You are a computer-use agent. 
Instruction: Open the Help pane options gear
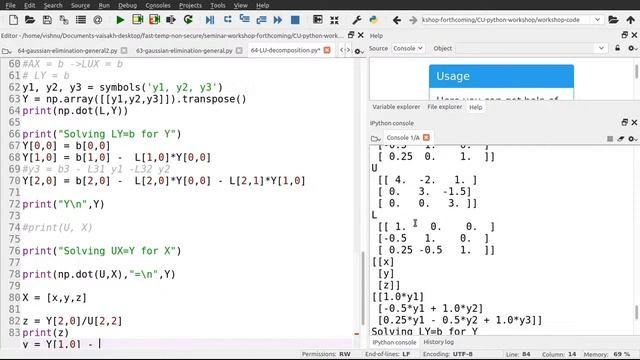point(632,48)
